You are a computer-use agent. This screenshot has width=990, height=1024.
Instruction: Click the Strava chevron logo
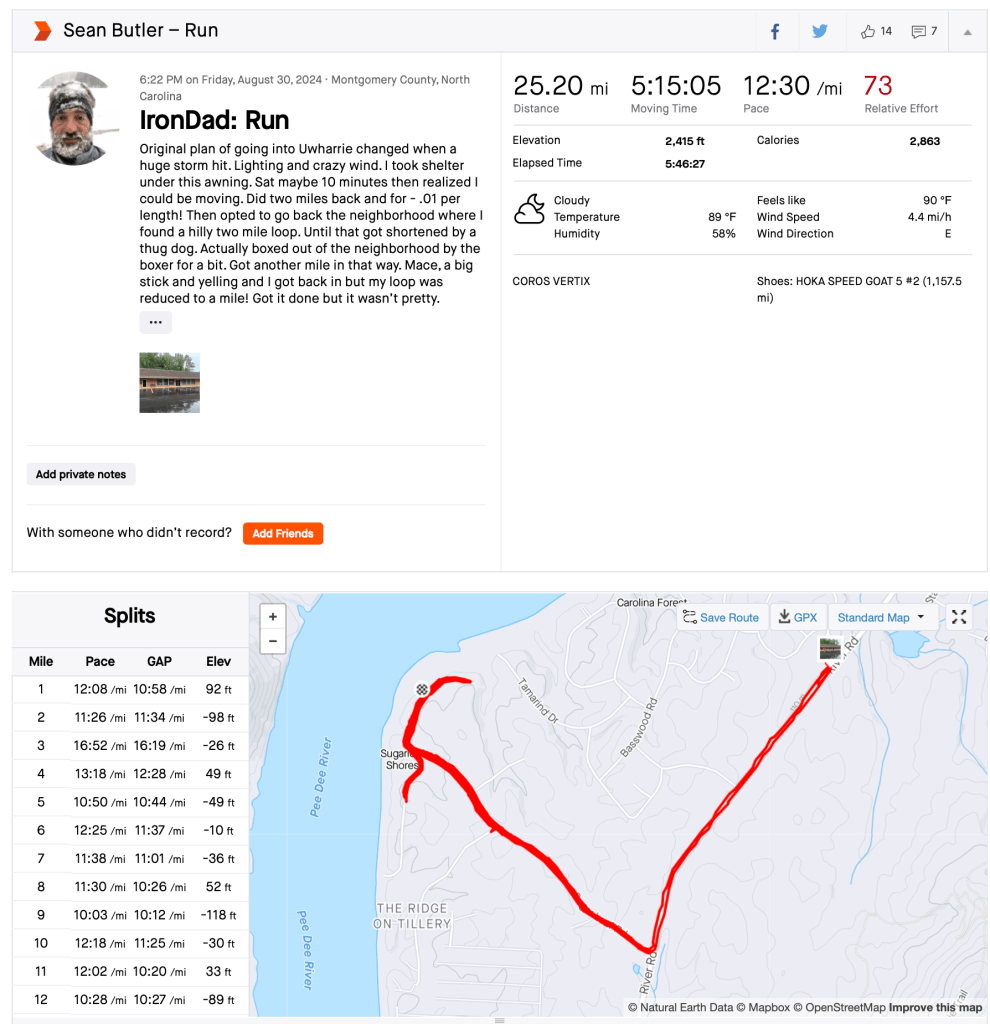(x=42, y=31)
